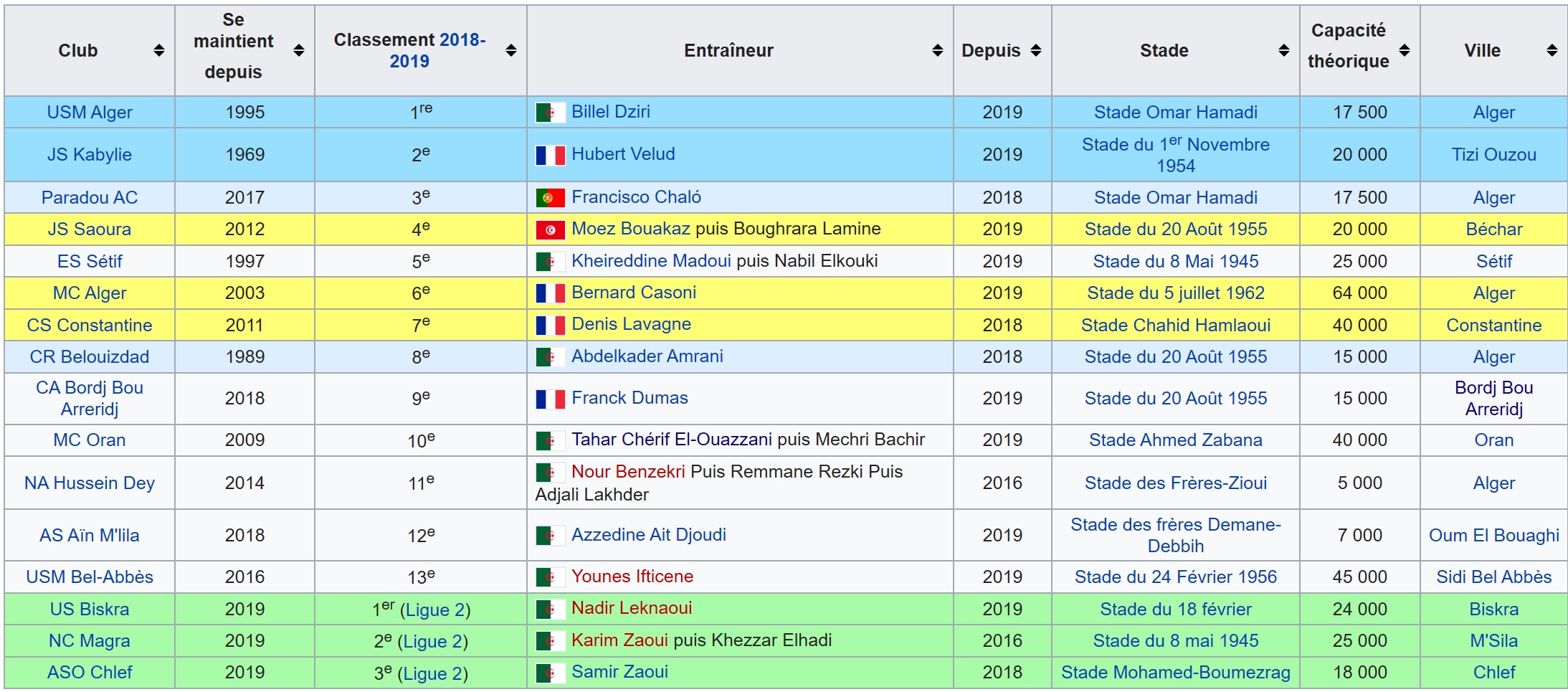Click Algerian flag beside Samir Zaoui
This screenshot has width=1568, height=692.
550,673
